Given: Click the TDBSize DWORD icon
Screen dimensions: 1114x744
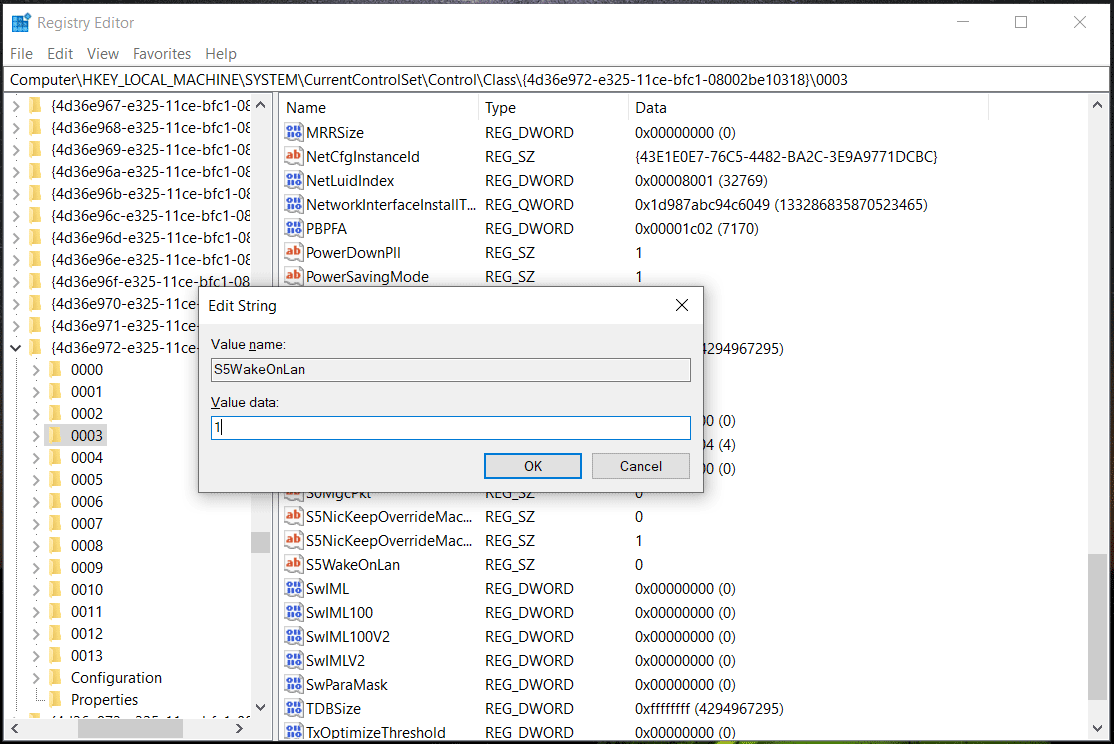Looking at the screenshot, I should (x=293, y=708).
